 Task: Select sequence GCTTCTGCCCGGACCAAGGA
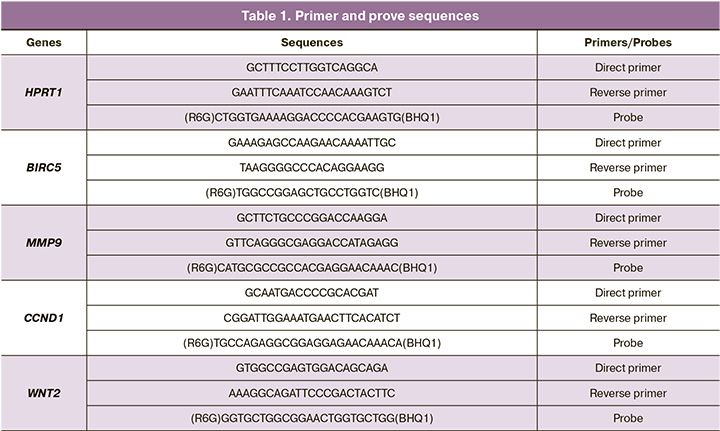(x=312, y=217)
